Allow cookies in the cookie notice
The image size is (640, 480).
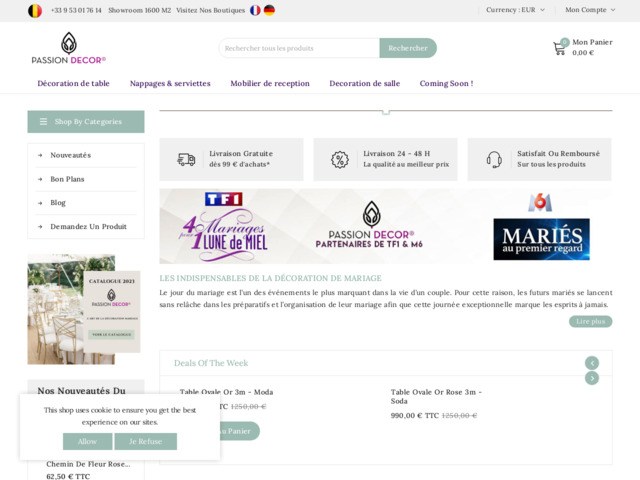tap(87, 441)
